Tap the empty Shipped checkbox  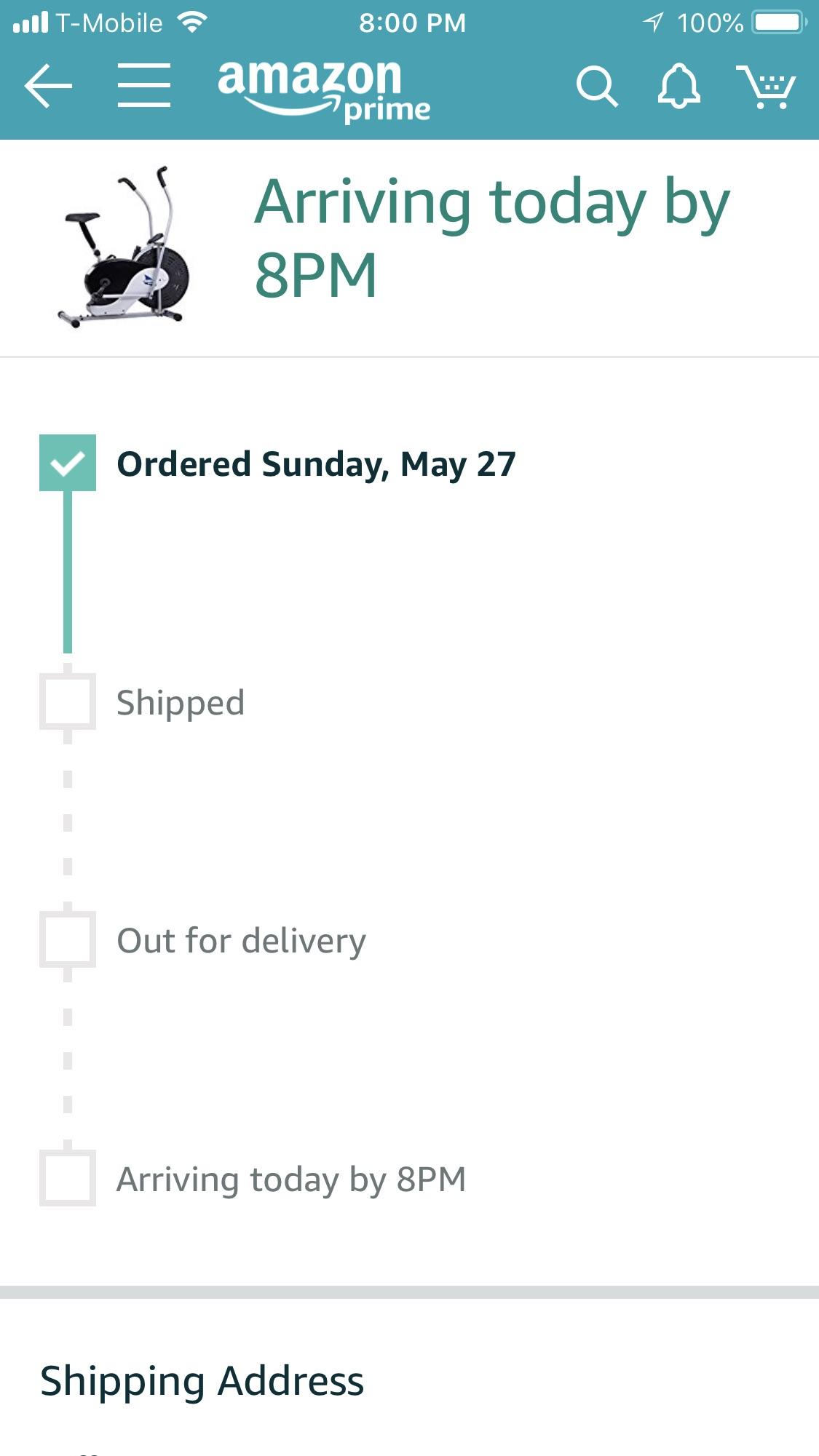(x=68, y=701)
